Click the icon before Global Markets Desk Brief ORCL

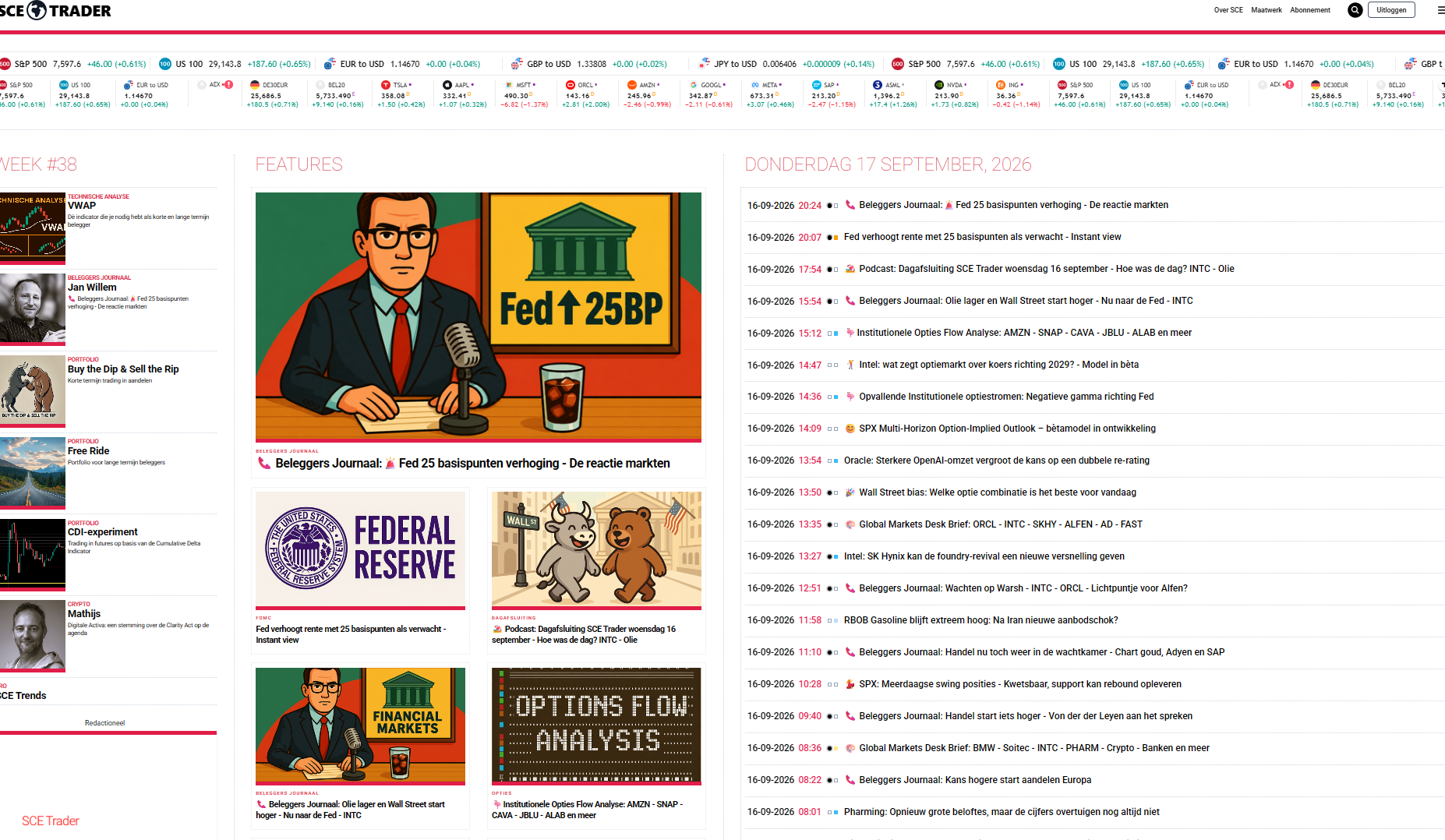[850, 524]
